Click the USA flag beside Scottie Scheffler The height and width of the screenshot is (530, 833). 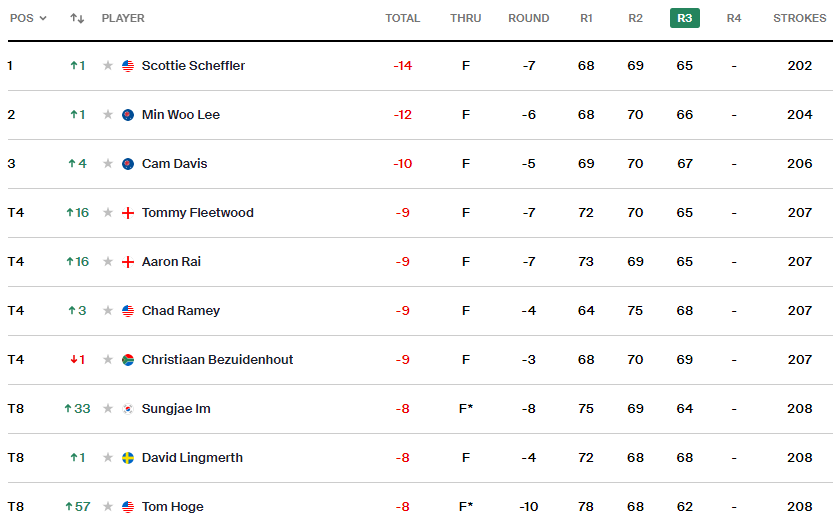[128, 66]
